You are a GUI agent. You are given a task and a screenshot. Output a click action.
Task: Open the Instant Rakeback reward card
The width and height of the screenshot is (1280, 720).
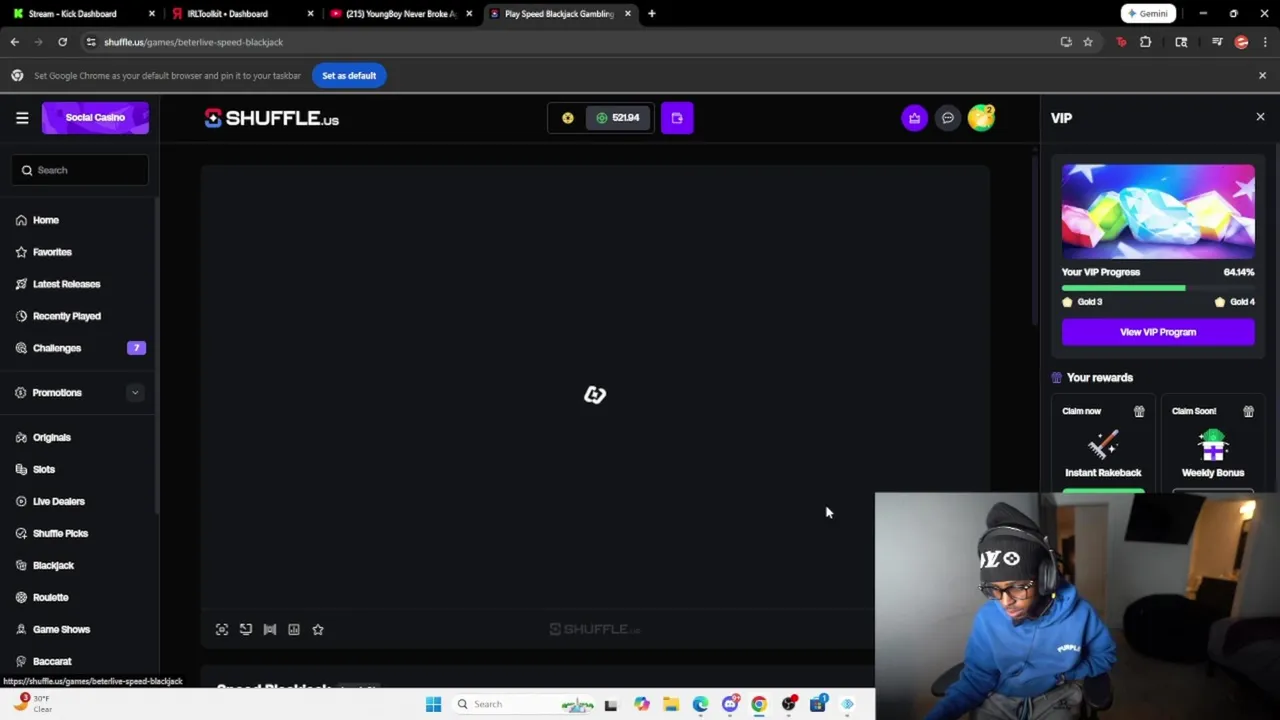[x=1103, y=445]
